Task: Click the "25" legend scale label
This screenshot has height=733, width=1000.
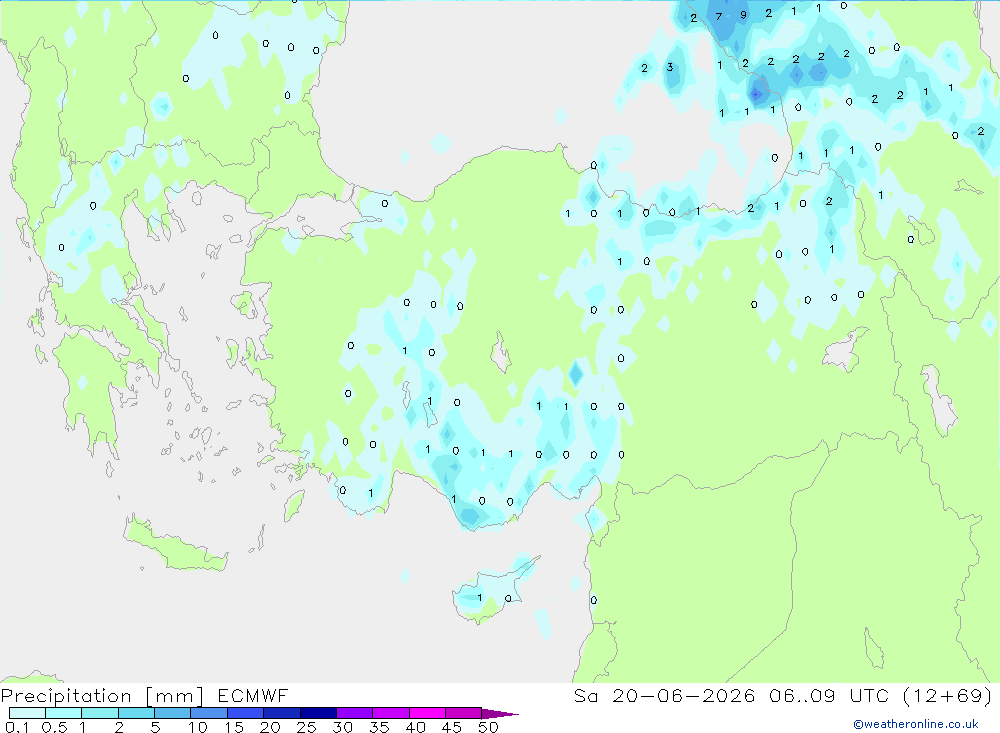Action: (307, 727)
